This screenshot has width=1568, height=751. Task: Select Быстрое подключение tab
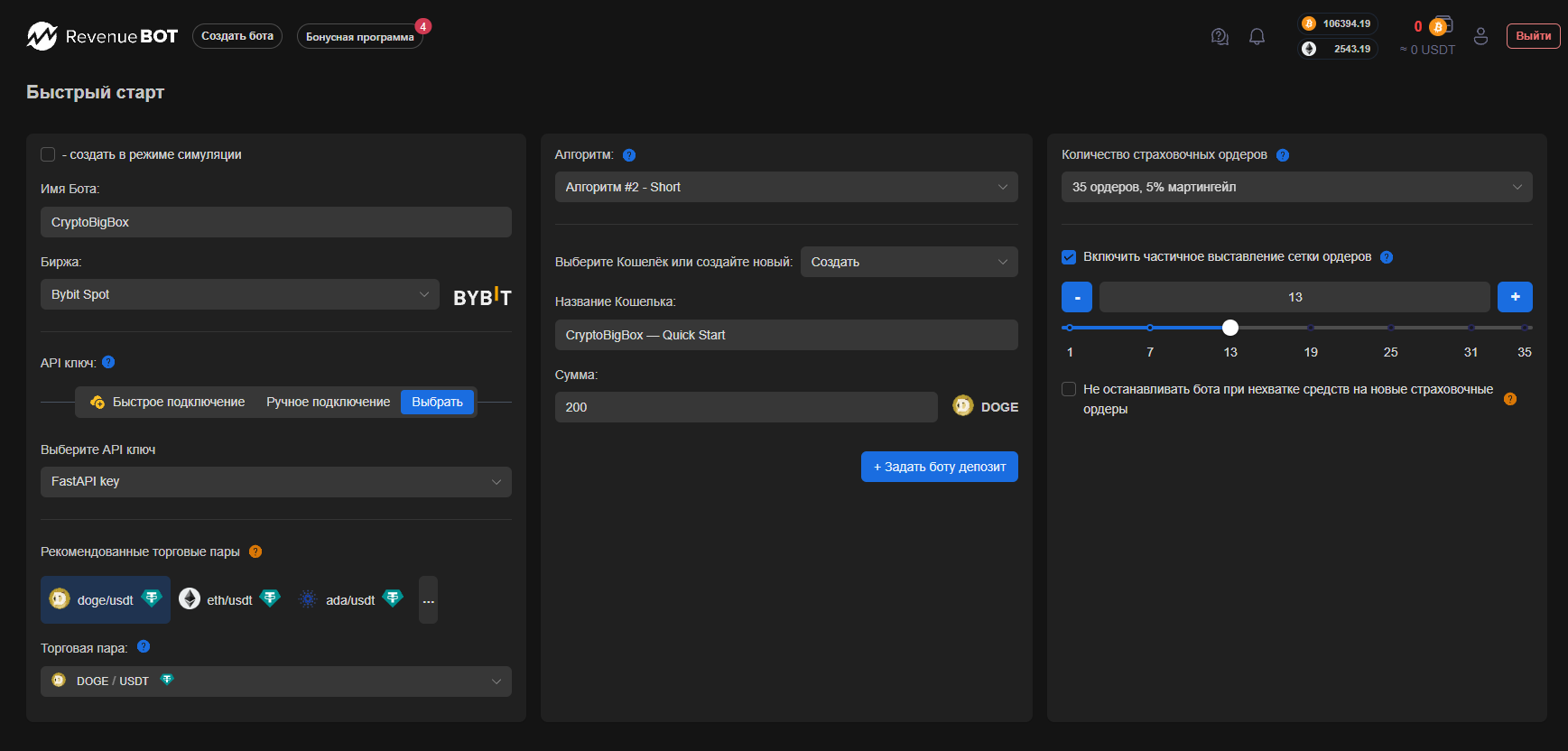click(x=168, y=402)
